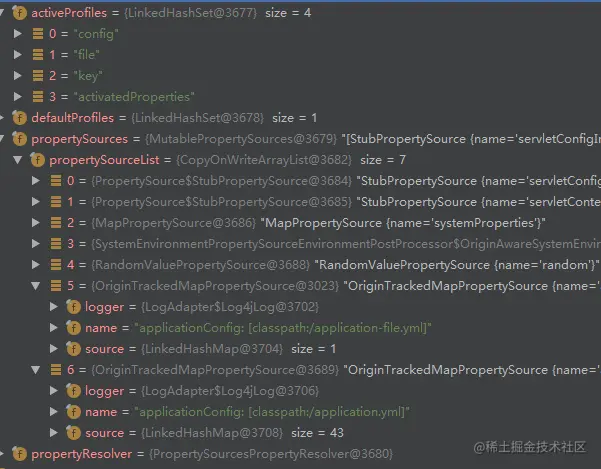Click the list icon of StubPropertySource@3685 row
Image resolution: width=601 pixels, height=469 pixels.
(56, 202)
